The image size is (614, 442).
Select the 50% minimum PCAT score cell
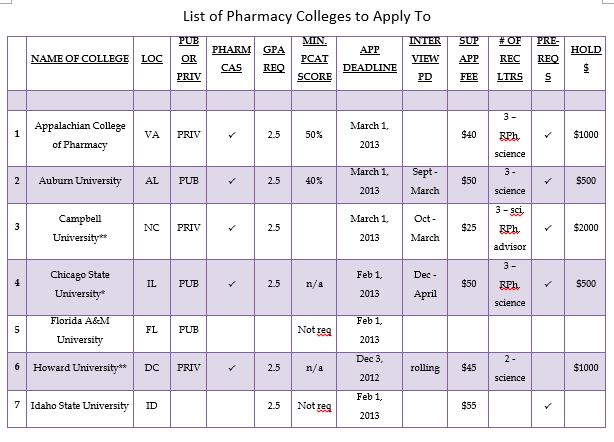tap(315, 135)
